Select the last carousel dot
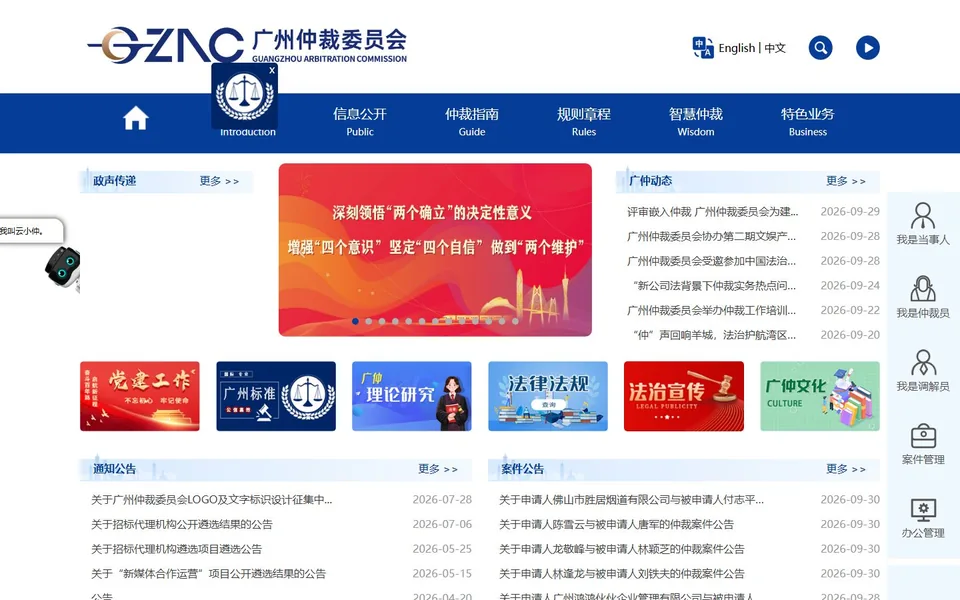Image resolution: width=960 pixels, height=600 pixels. (516, 321)
